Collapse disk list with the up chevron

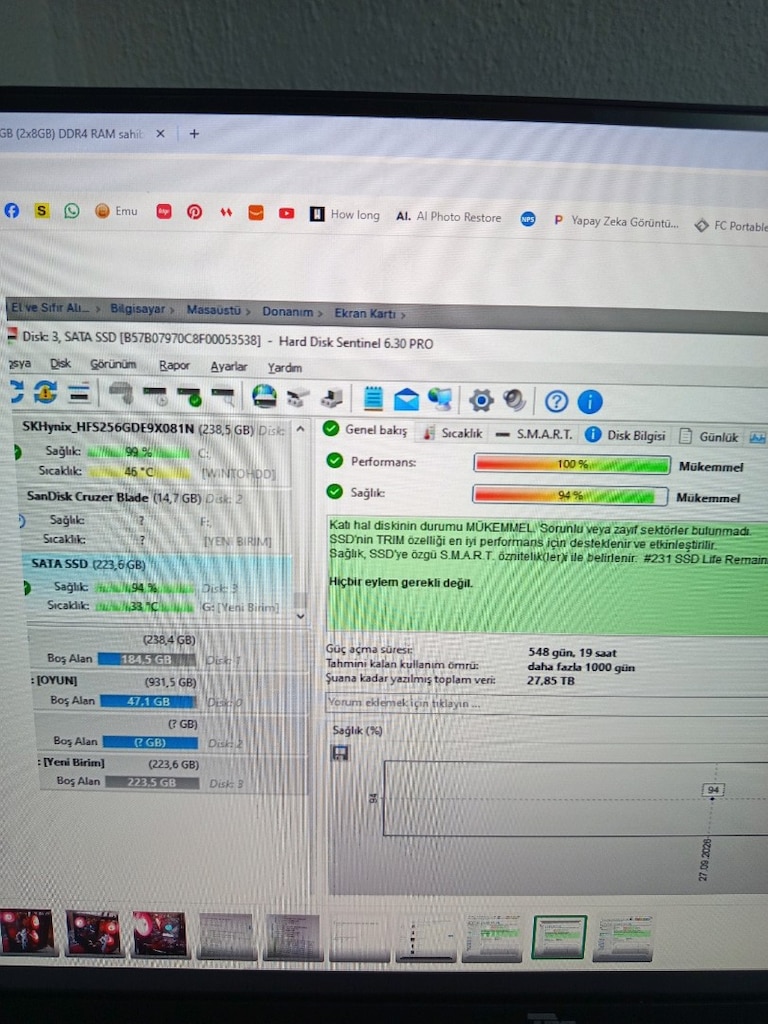[x=300, y=429]
